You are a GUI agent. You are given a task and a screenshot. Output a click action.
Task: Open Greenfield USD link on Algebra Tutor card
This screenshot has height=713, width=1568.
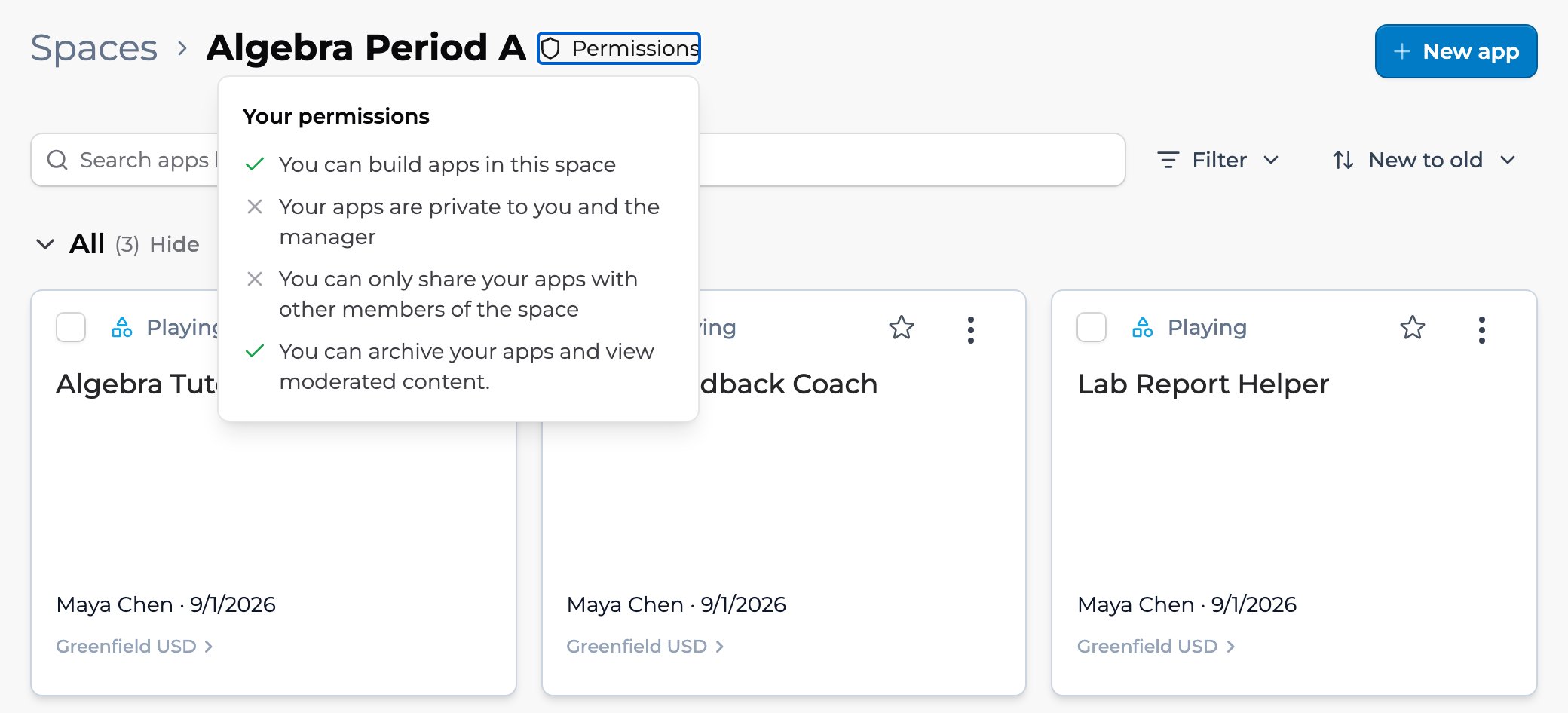[x=134, y=647]
